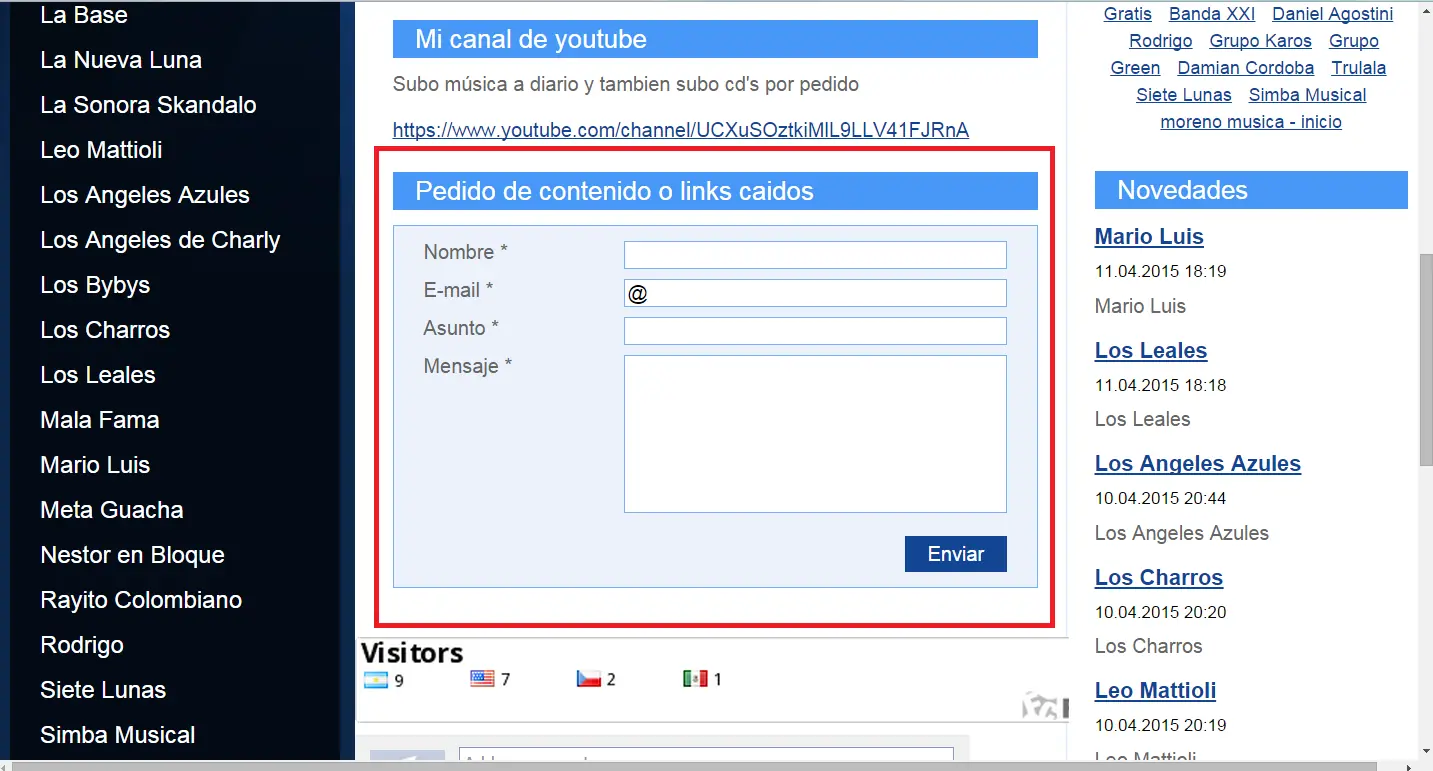Open La Sonora Skandalo in sidebar

148,105
